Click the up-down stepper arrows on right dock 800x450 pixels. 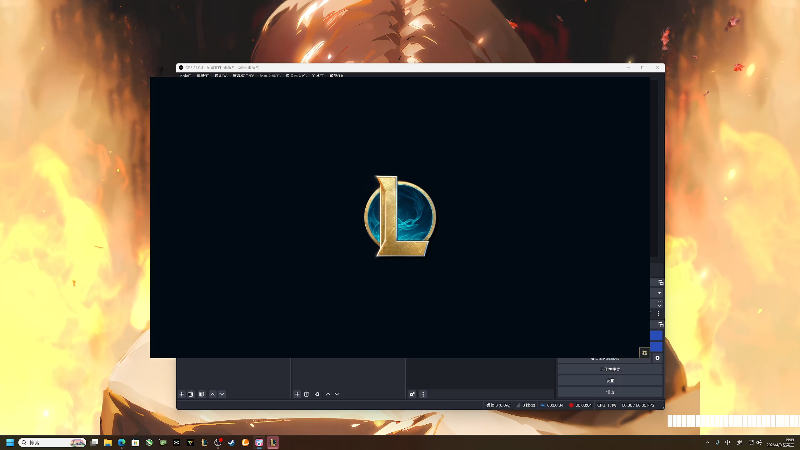pos(659,303)
